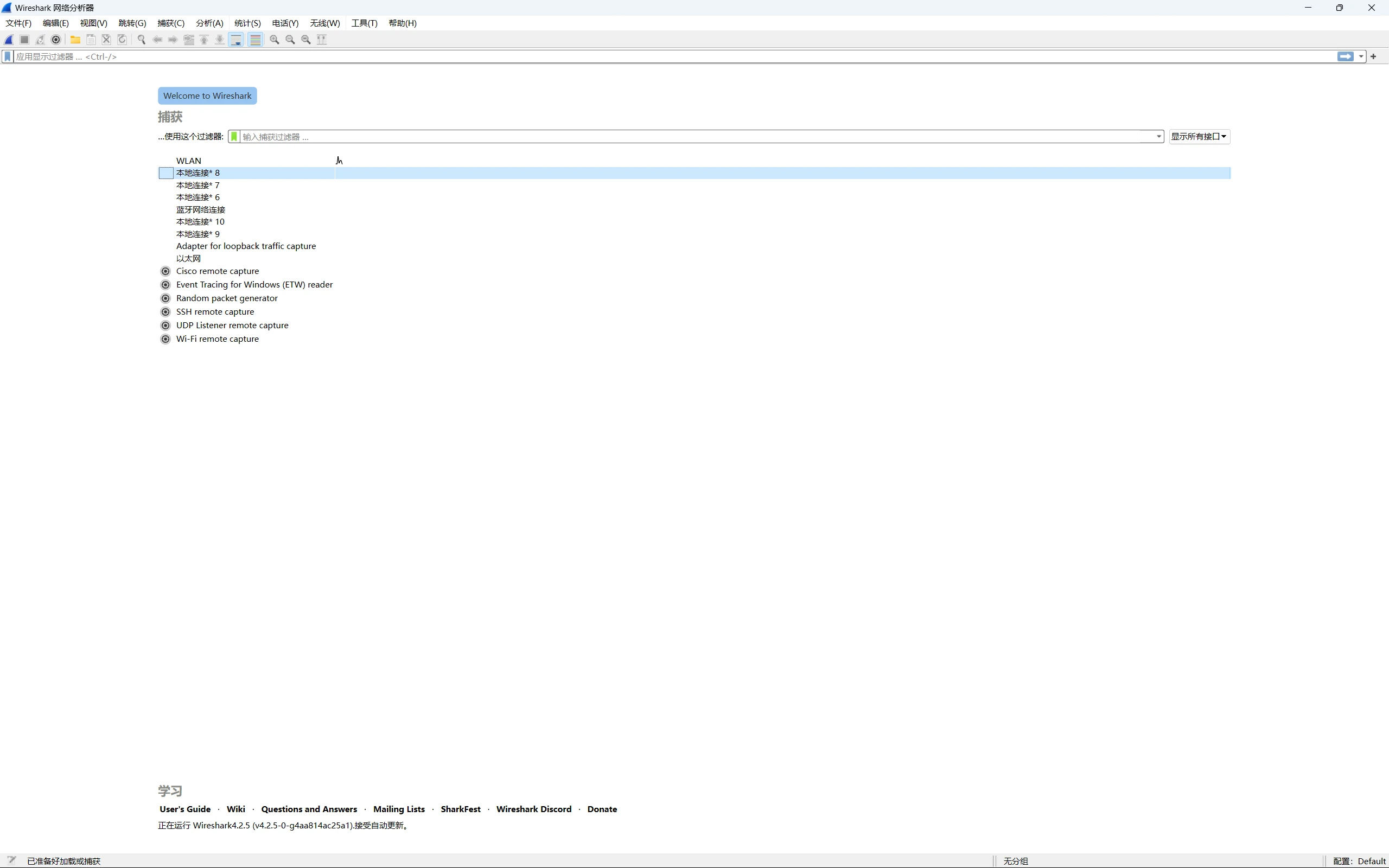Screen dimensions: 1389x868
Task: Open the 编辑(E) menu
Action: coord(56,23)
